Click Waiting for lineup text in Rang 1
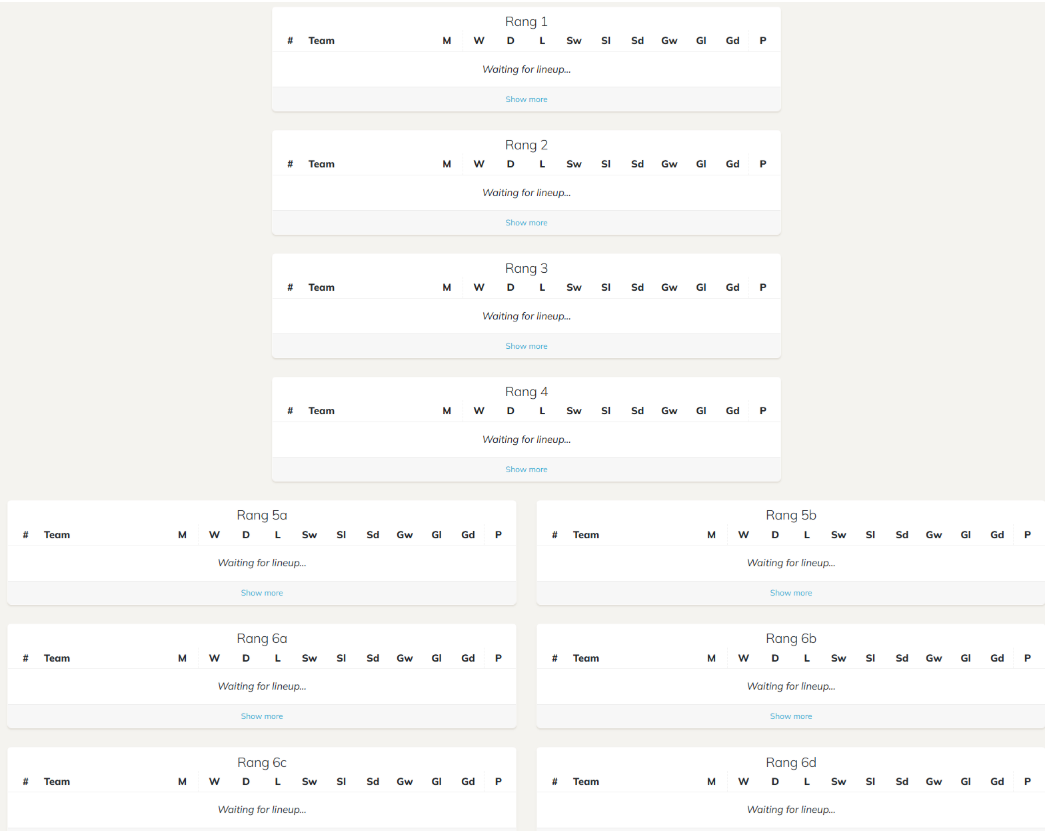This screenshot has width=1049, height=834. click(526, 70)
